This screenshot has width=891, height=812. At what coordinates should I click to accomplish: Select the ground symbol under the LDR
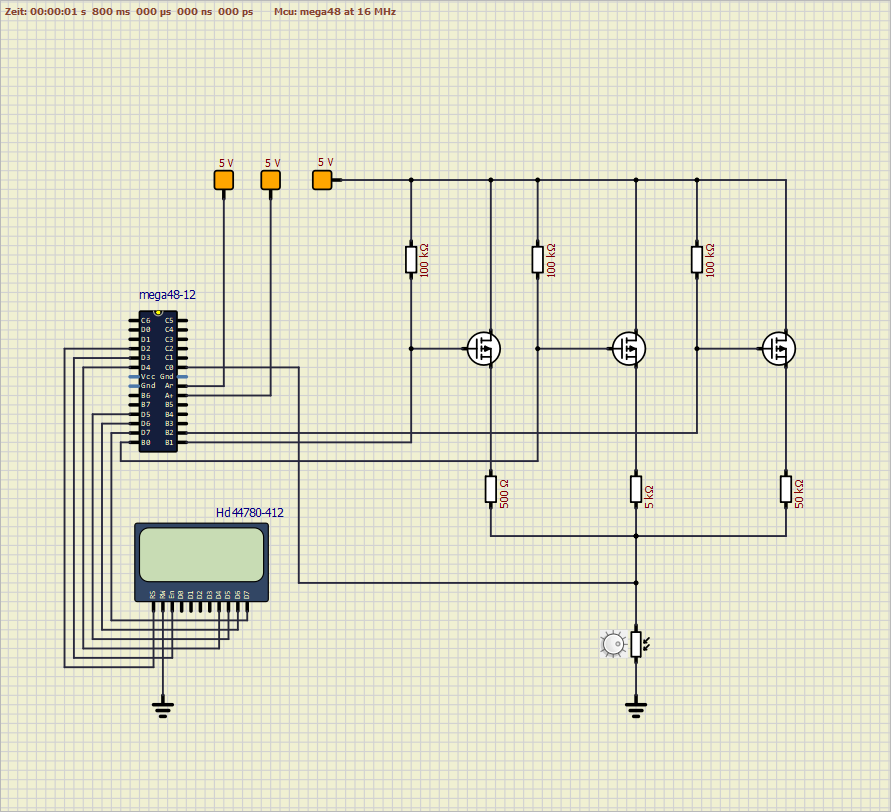coord(636,709)
